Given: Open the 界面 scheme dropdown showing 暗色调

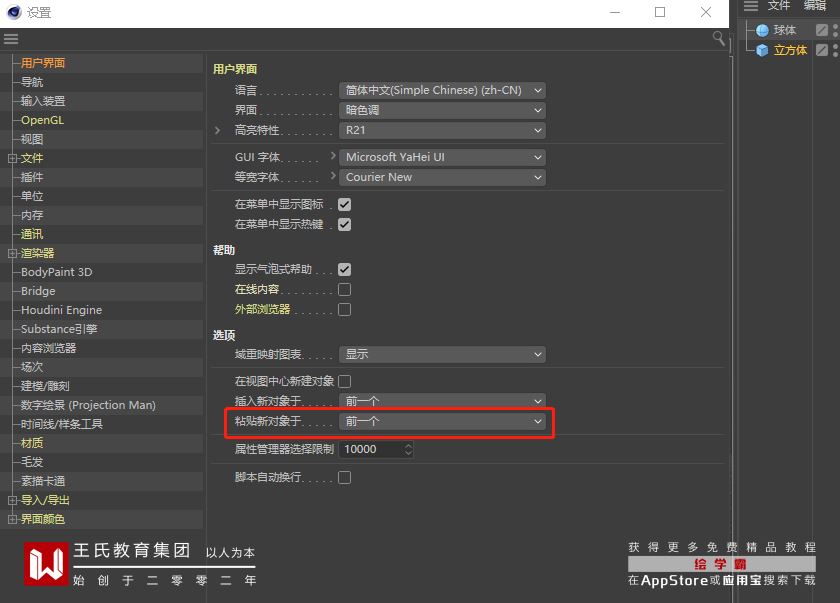Looking at the screenshot, I should tap(442, 110).
